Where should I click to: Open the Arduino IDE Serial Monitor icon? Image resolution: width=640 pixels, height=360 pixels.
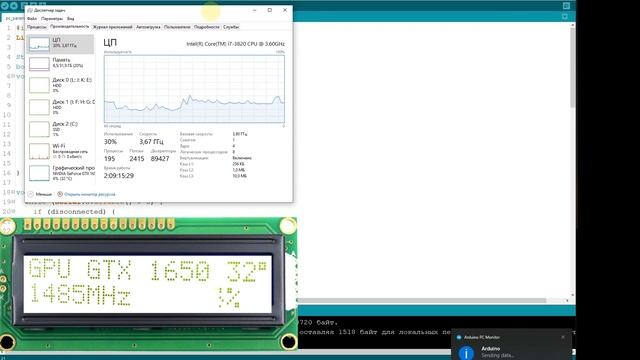[566, 5]
